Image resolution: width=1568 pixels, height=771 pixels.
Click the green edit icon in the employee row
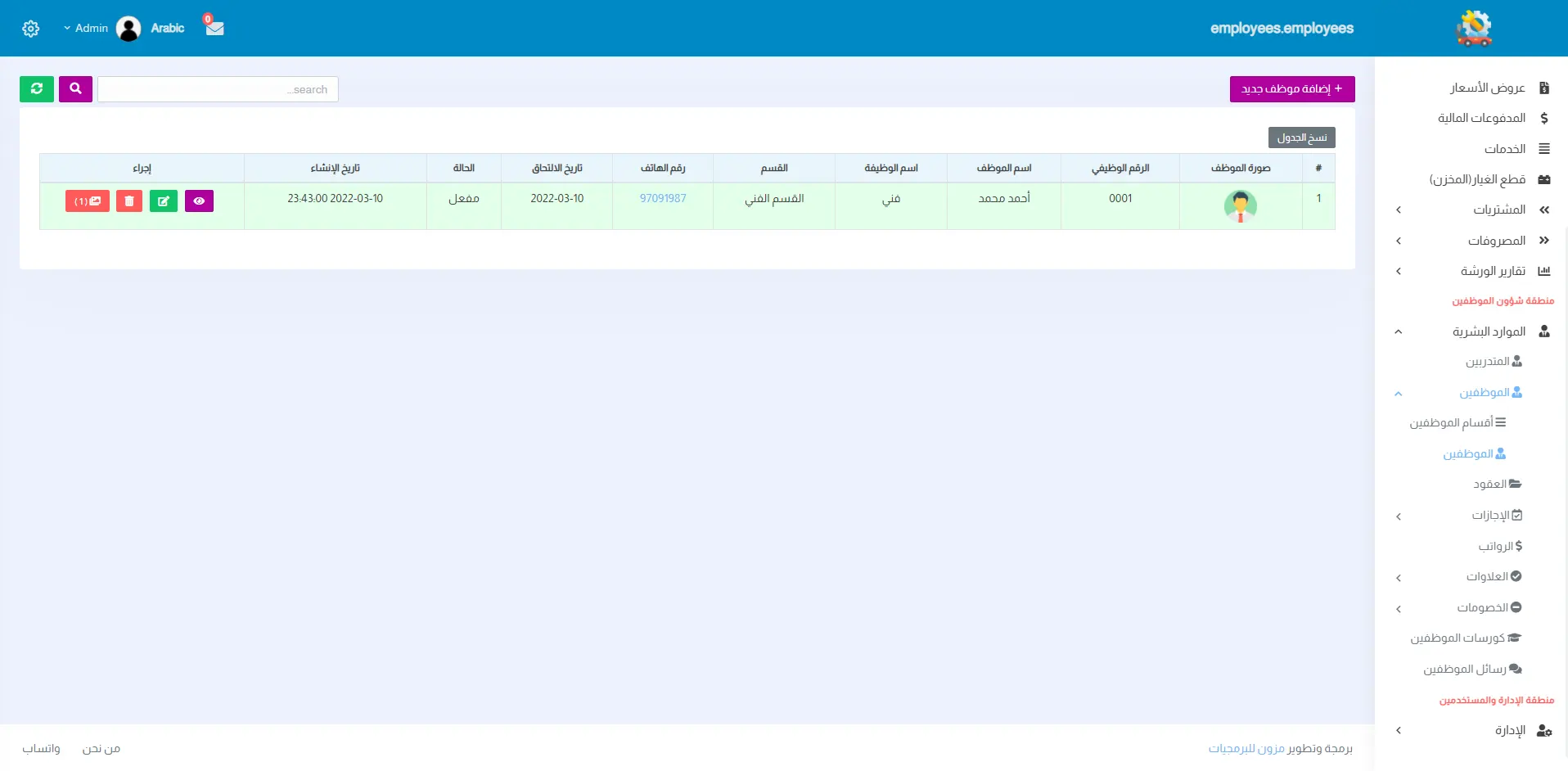[164, 201]
